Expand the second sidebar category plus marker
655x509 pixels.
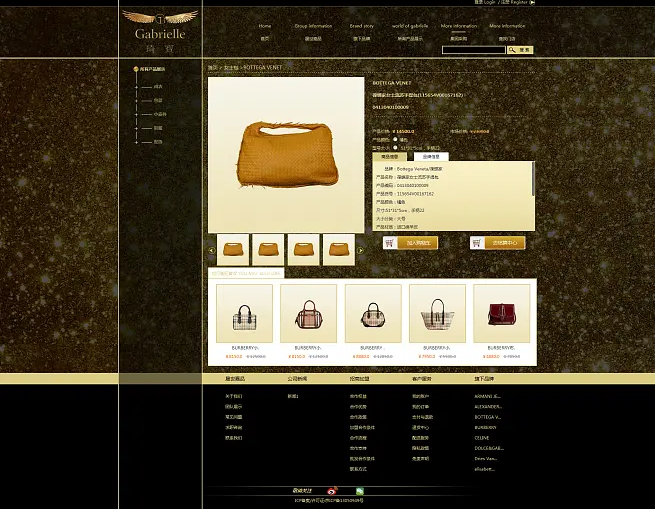click(137, 101)
